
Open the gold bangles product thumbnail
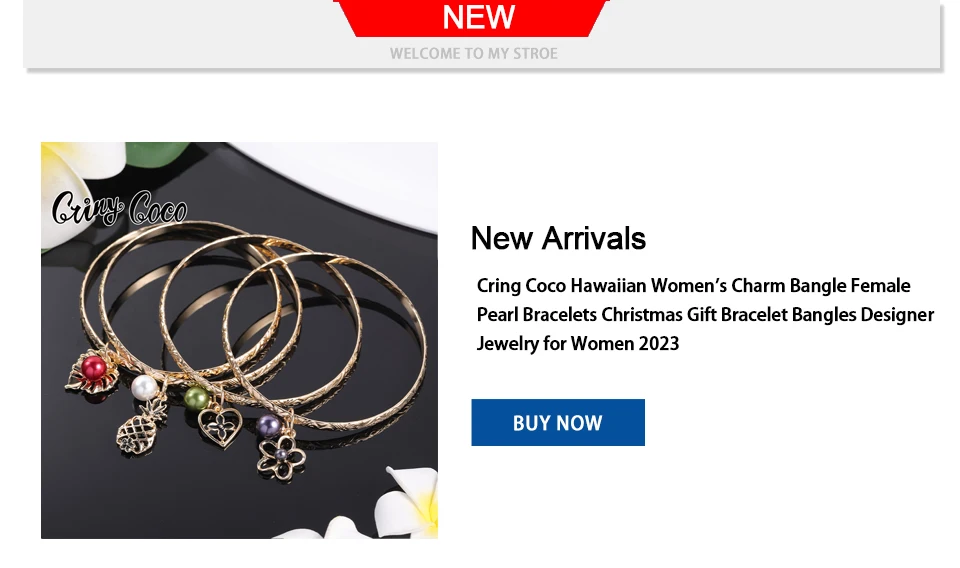[239, 340]
